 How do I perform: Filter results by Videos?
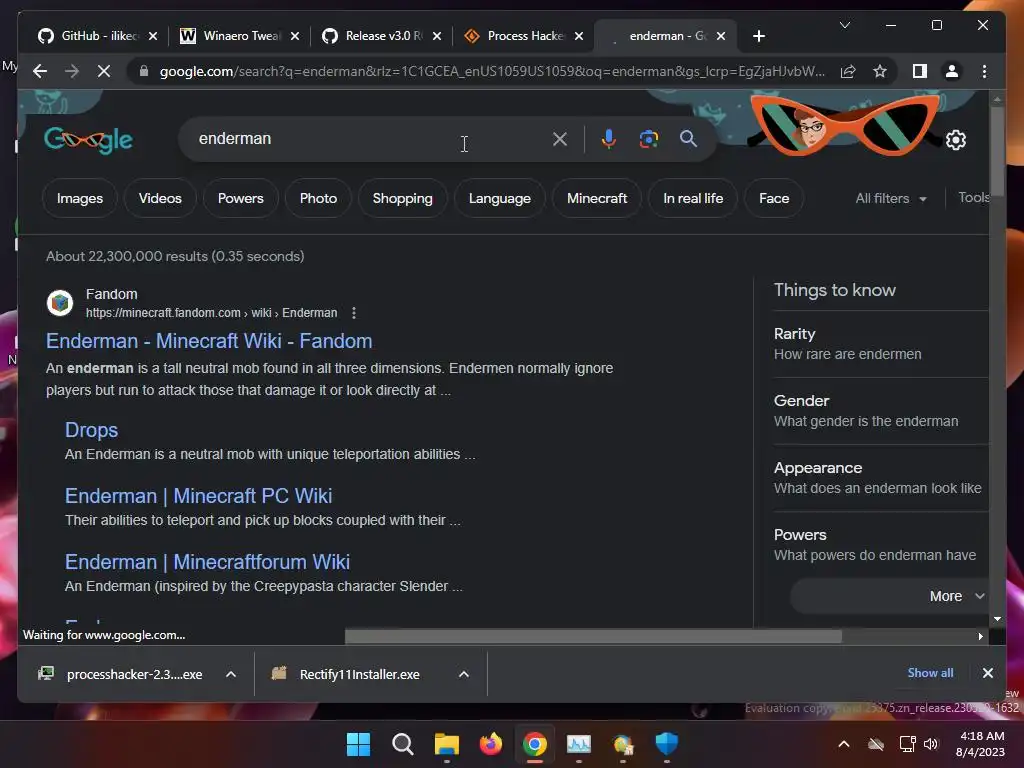(x=160, y=199)
